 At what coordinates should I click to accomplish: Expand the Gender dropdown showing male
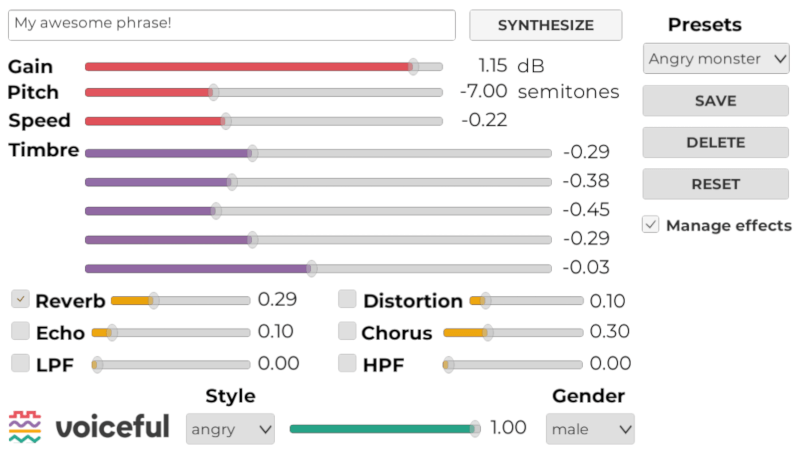(x=590, y=429)
